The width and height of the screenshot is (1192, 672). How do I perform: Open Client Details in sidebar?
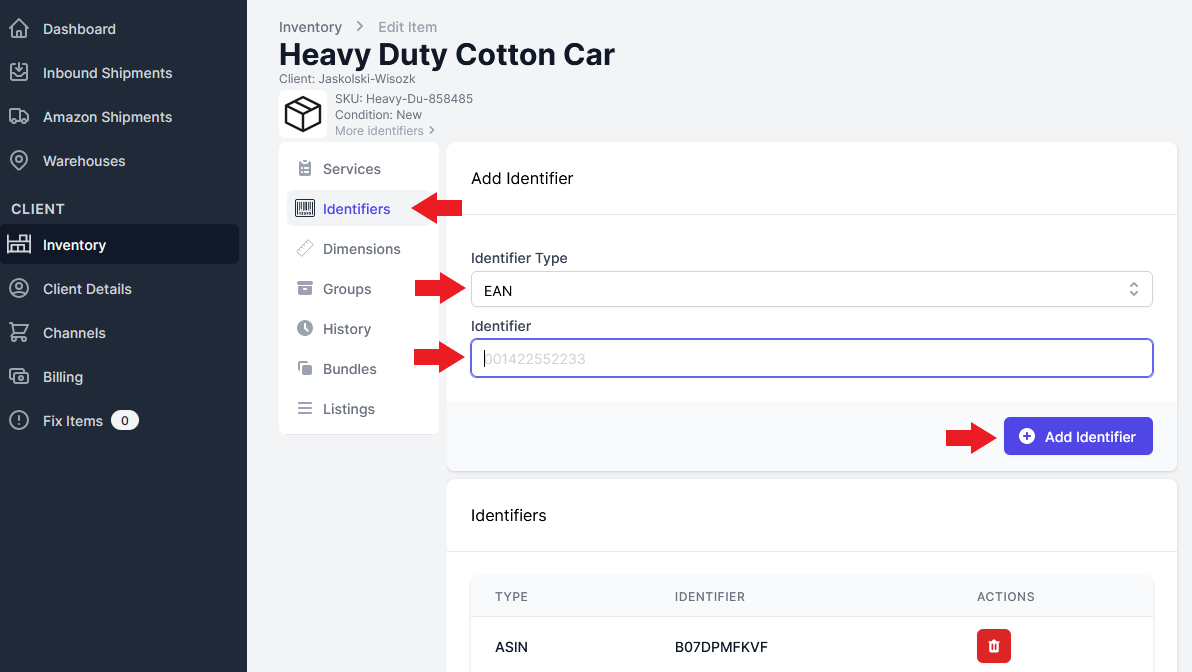click(87, 289)
